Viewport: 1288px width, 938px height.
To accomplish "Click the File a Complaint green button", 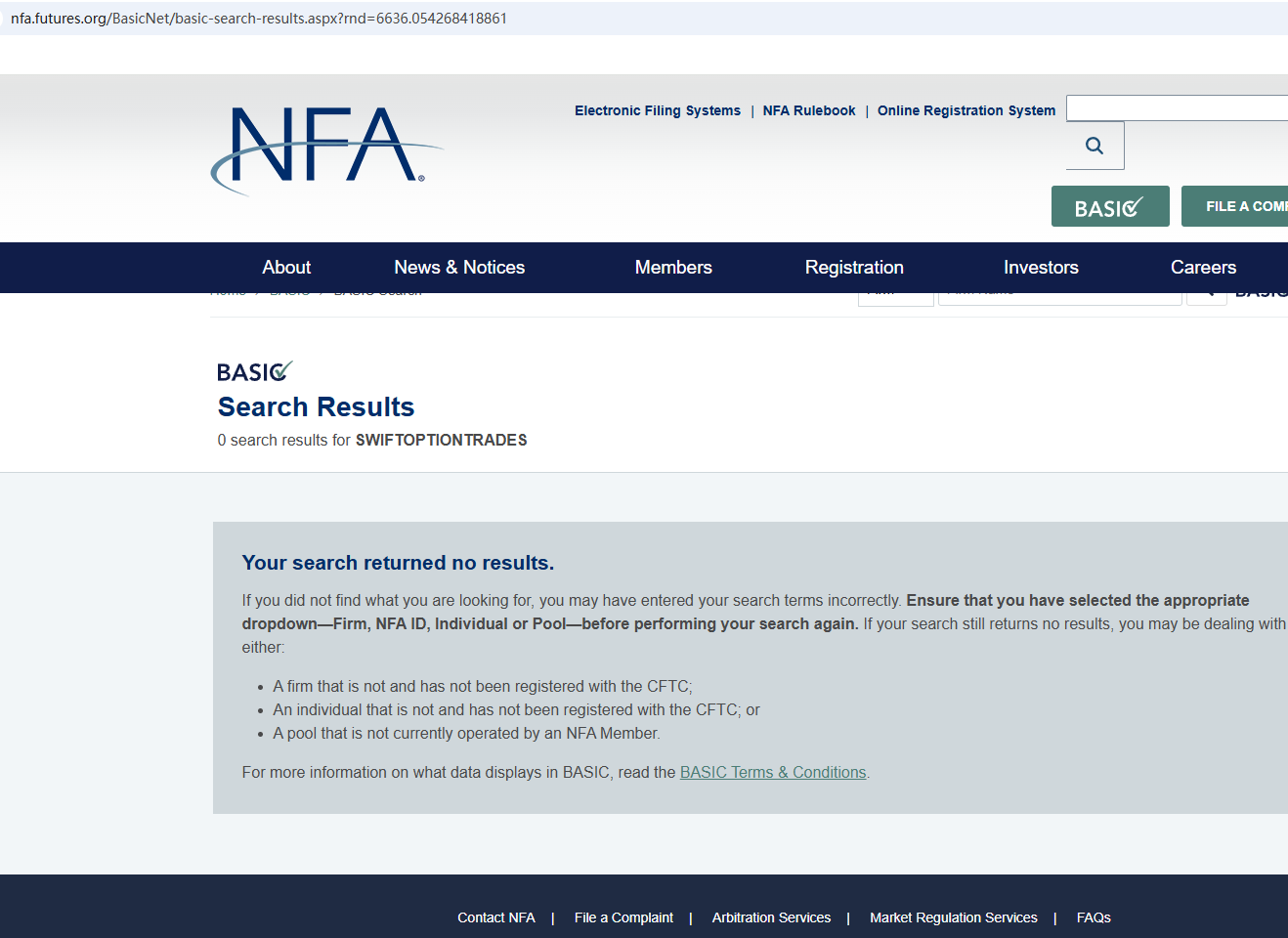I will [x=1235, y=206].
